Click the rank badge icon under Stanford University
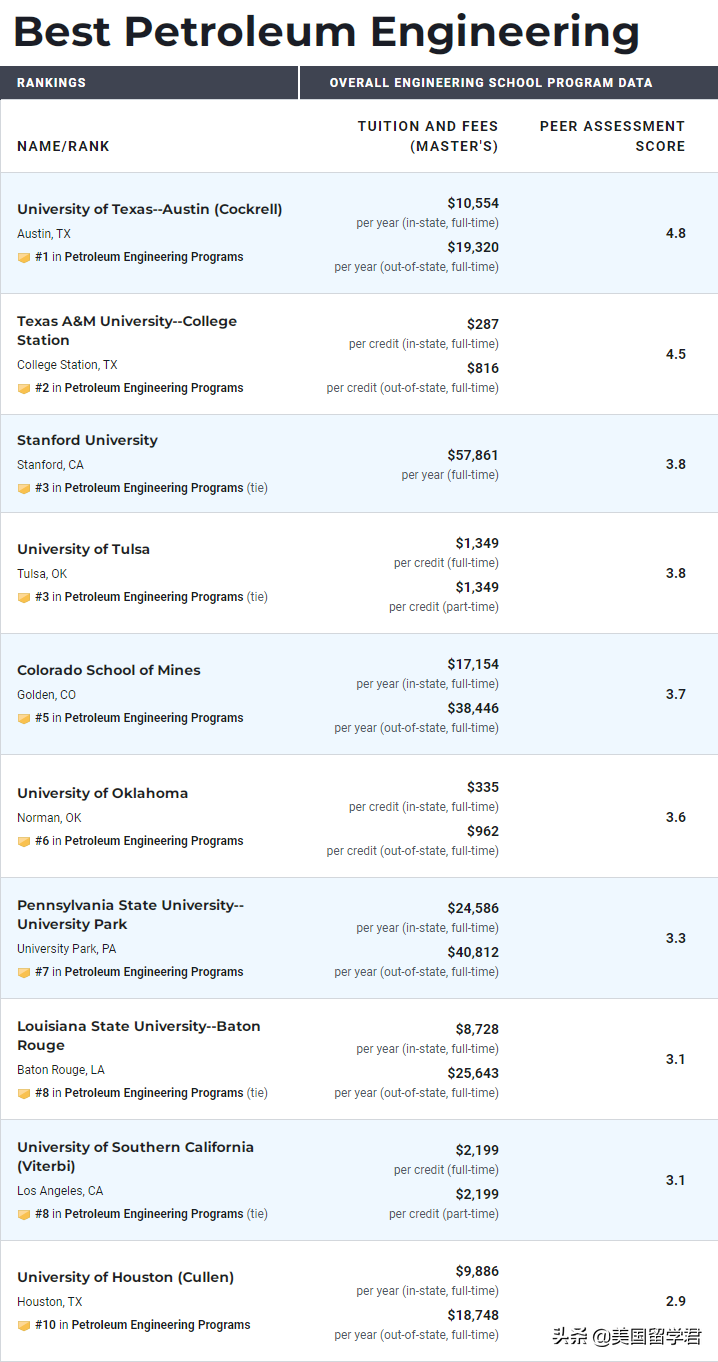 [x=24, y=489]
